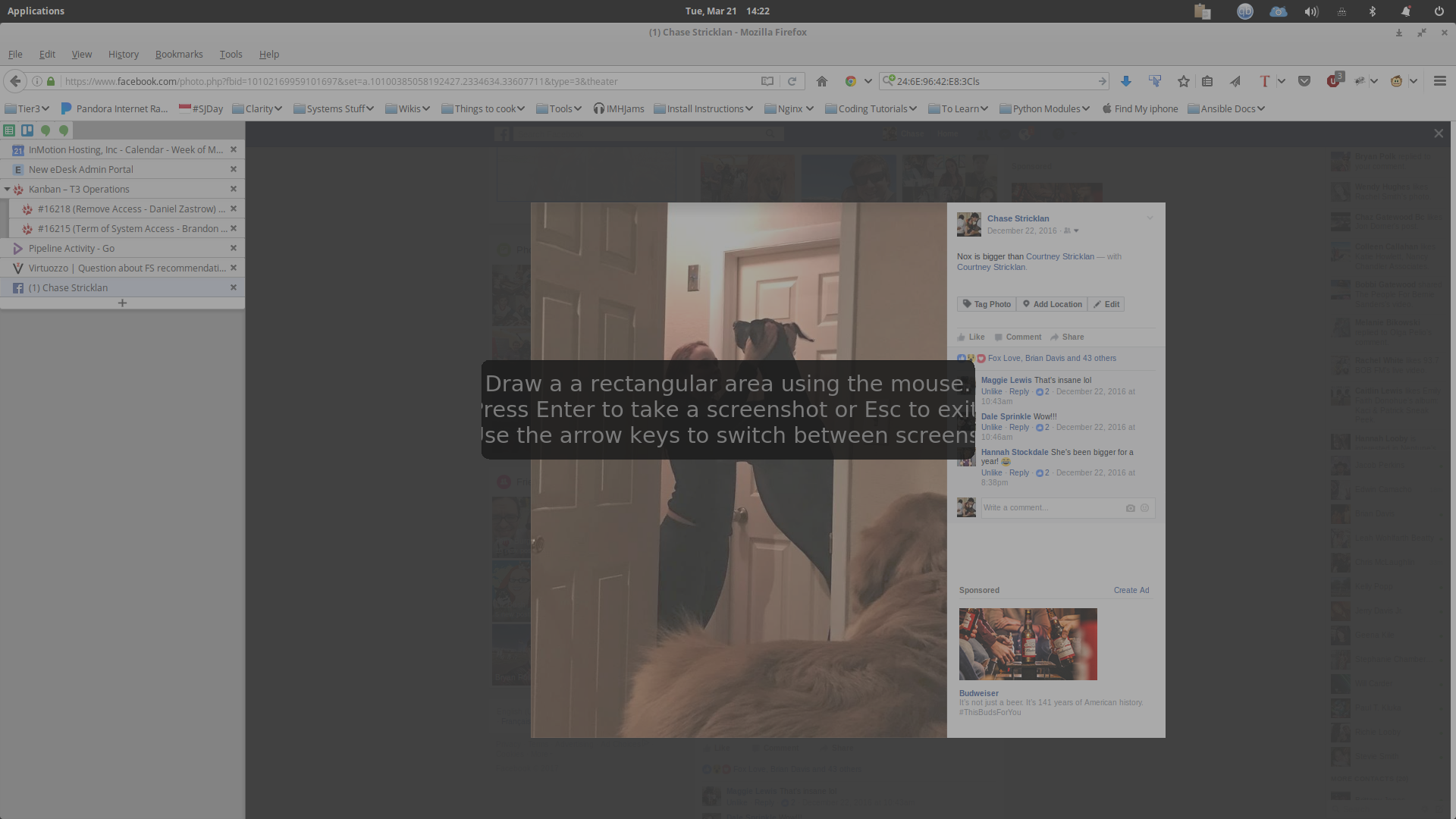Open search engine dropdown next to Chrome icon
The width and height of the screenshot is (1456, 819).
pos(868,81)
